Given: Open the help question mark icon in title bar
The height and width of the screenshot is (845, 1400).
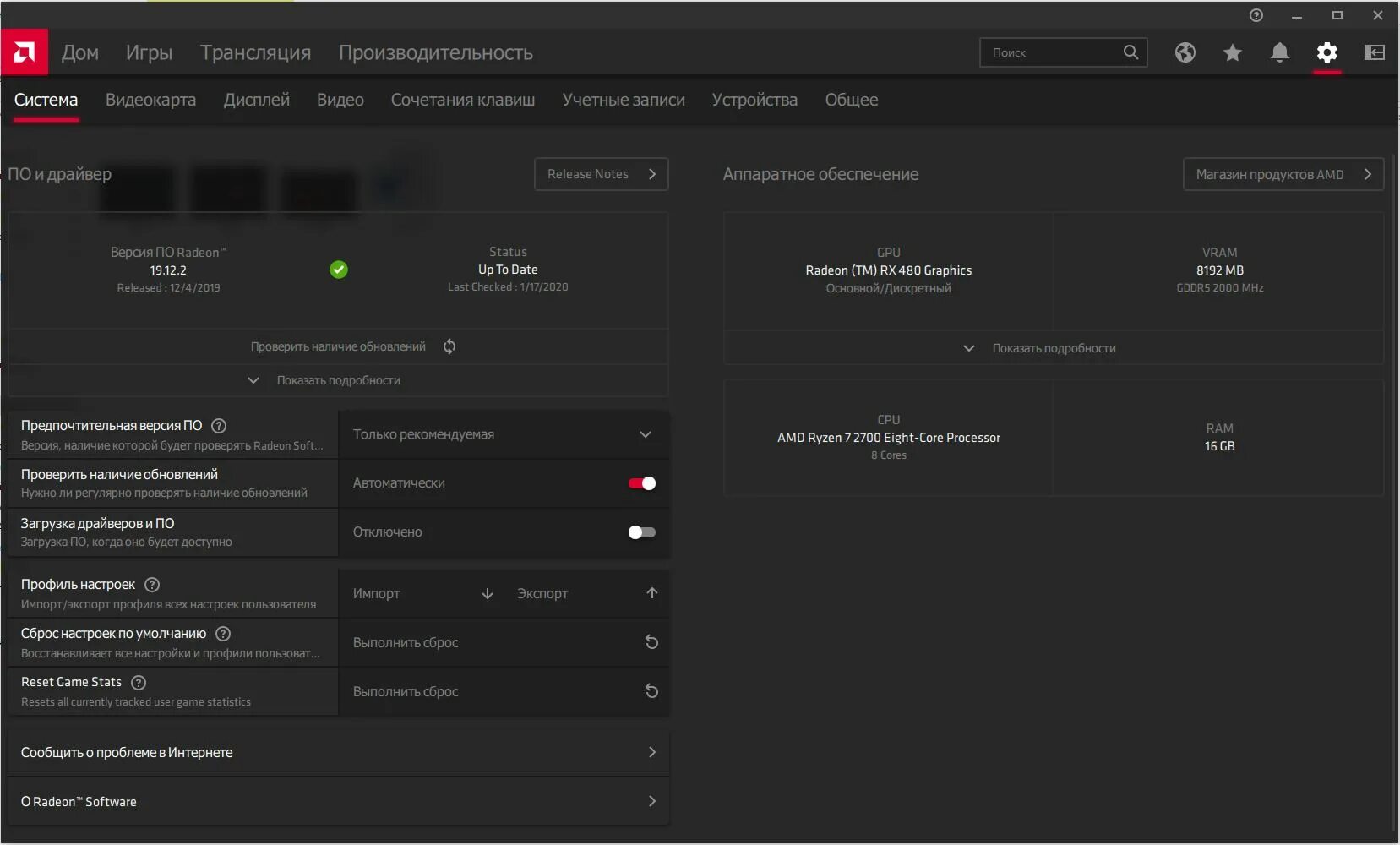Looking at the screenshot, I should coord(1256,15).
